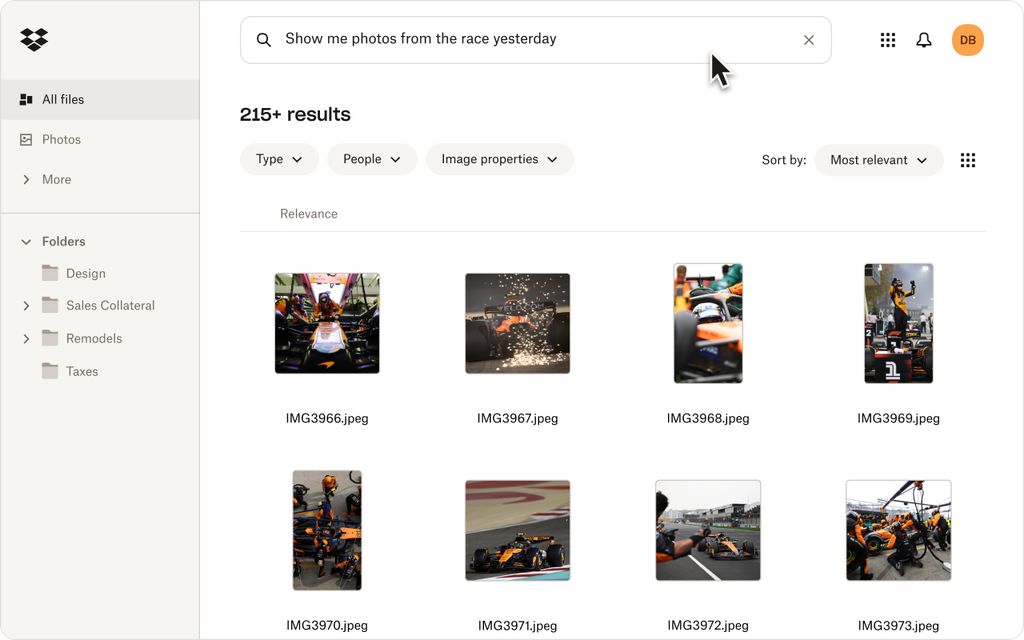Click the DB account avatar
This screenshot has width=1024, height=640.
(x=967, y=40)
